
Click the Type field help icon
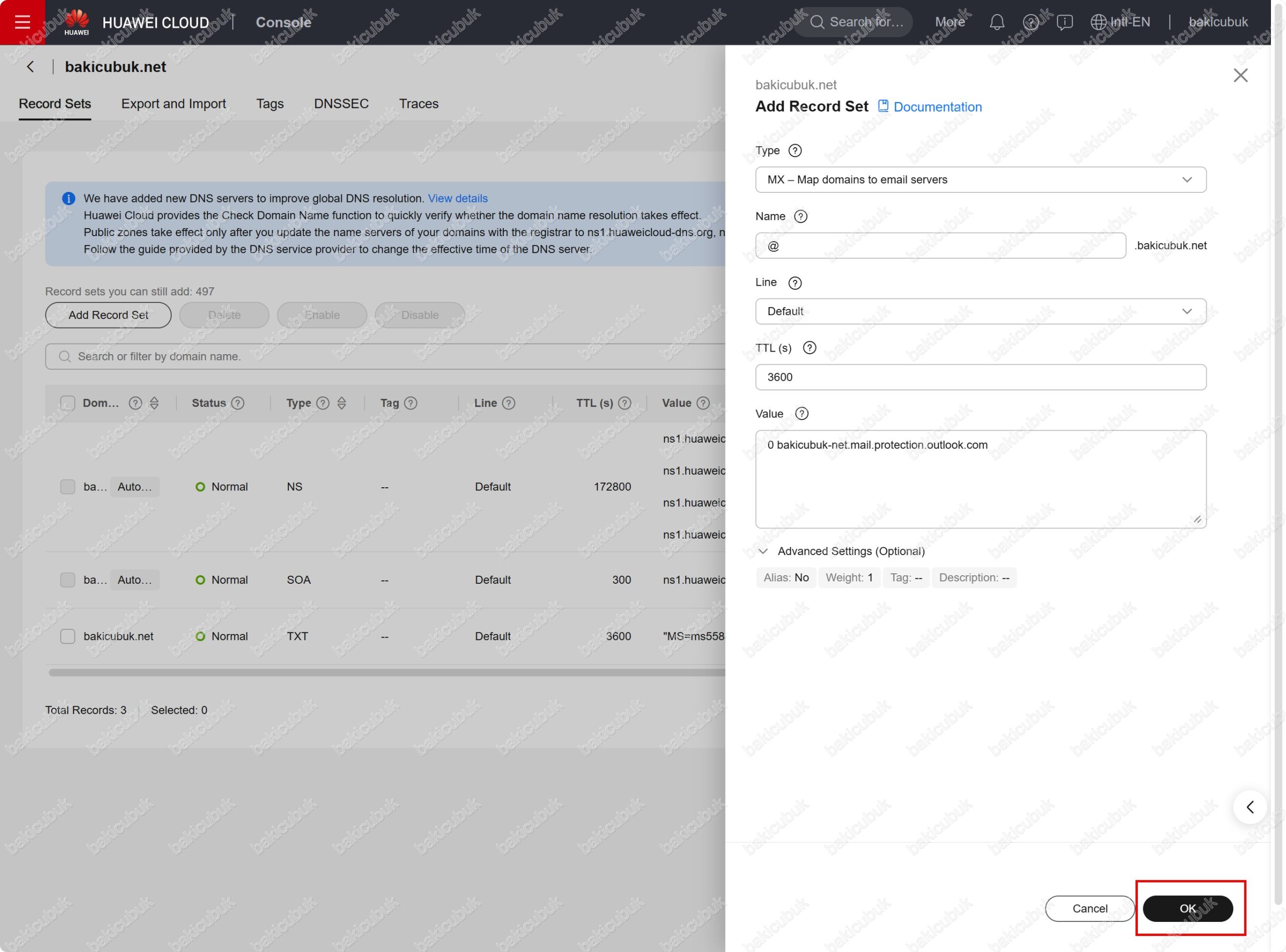pos(795,150)
